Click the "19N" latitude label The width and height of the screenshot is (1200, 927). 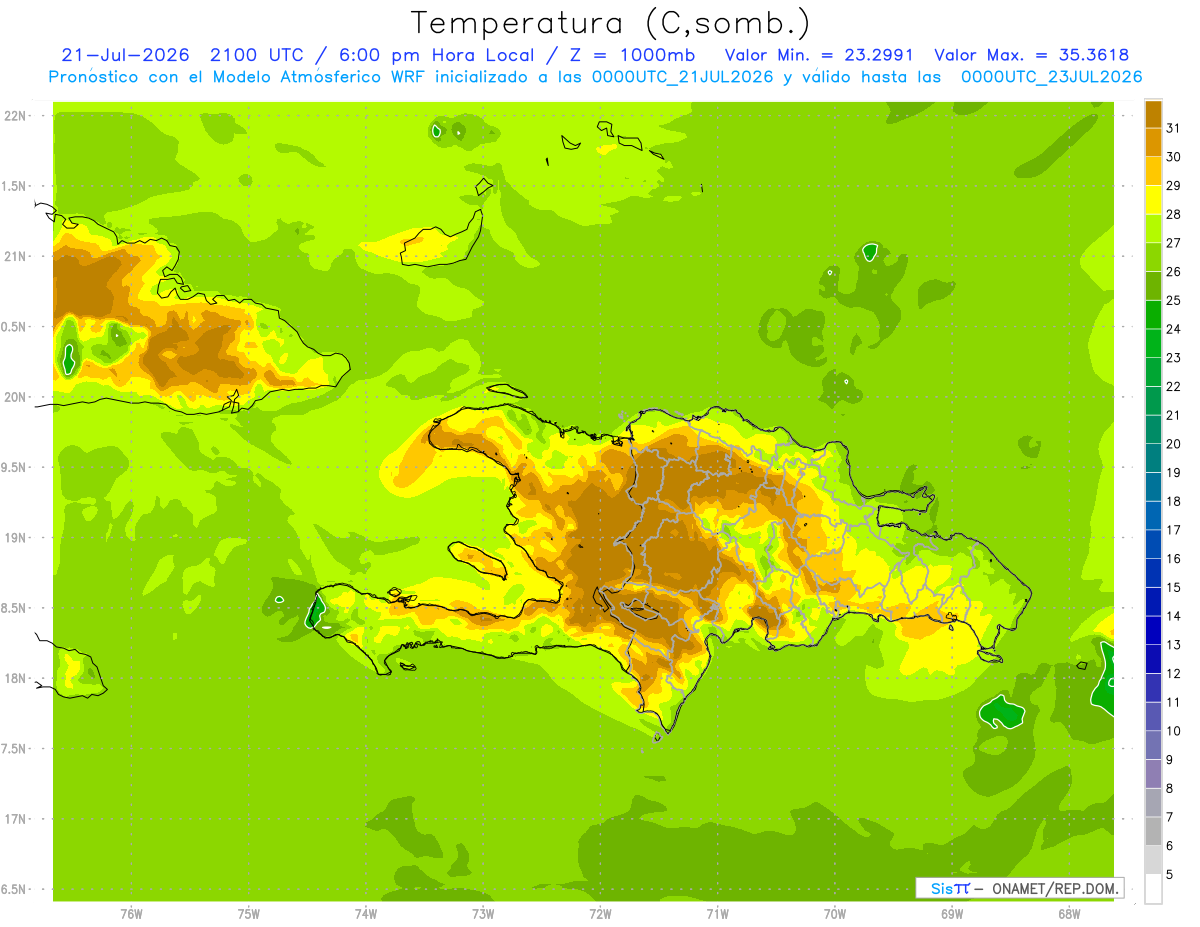click(16, 538)
